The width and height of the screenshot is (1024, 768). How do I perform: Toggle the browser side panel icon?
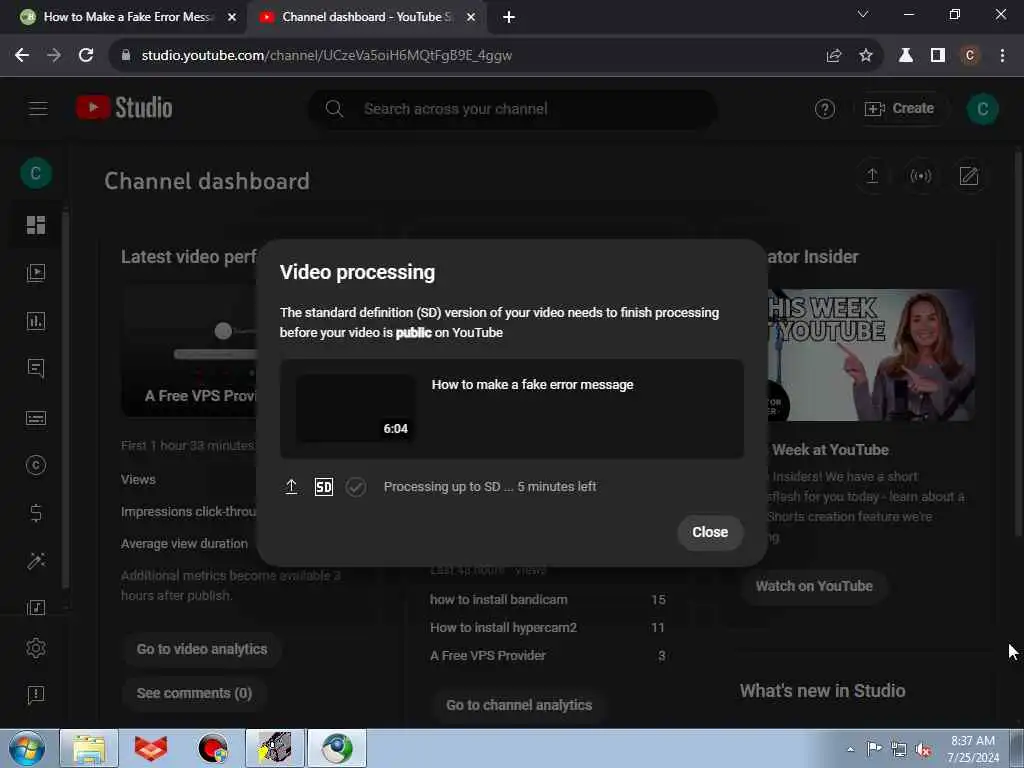coord(938,56)
